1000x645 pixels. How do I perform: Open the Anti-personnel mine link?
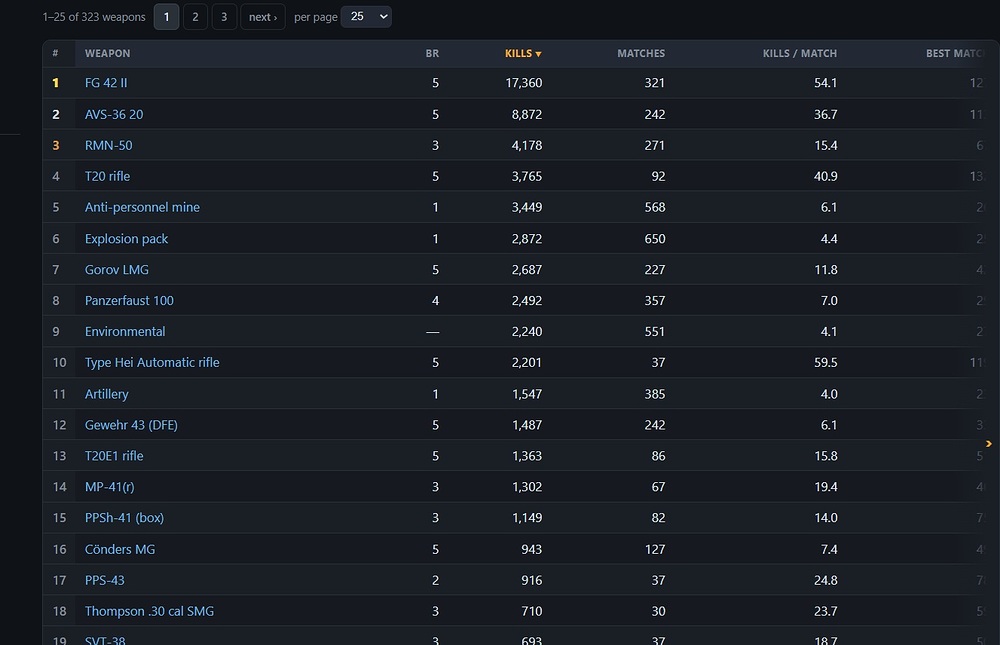[142, 207]
